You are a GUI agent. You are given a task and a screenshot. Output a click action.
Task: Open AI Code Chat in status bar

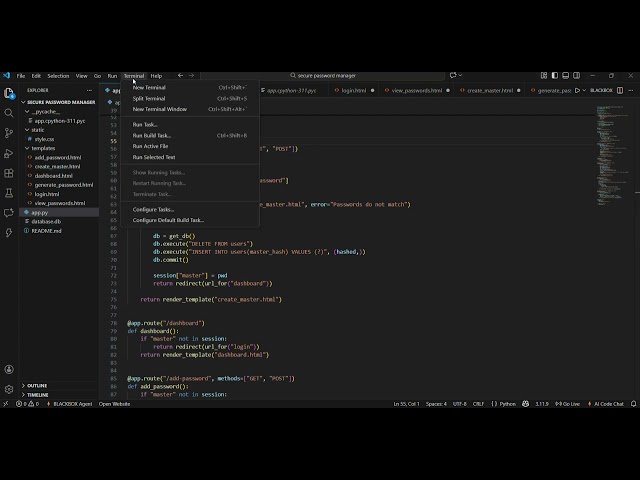coord(606,404)
